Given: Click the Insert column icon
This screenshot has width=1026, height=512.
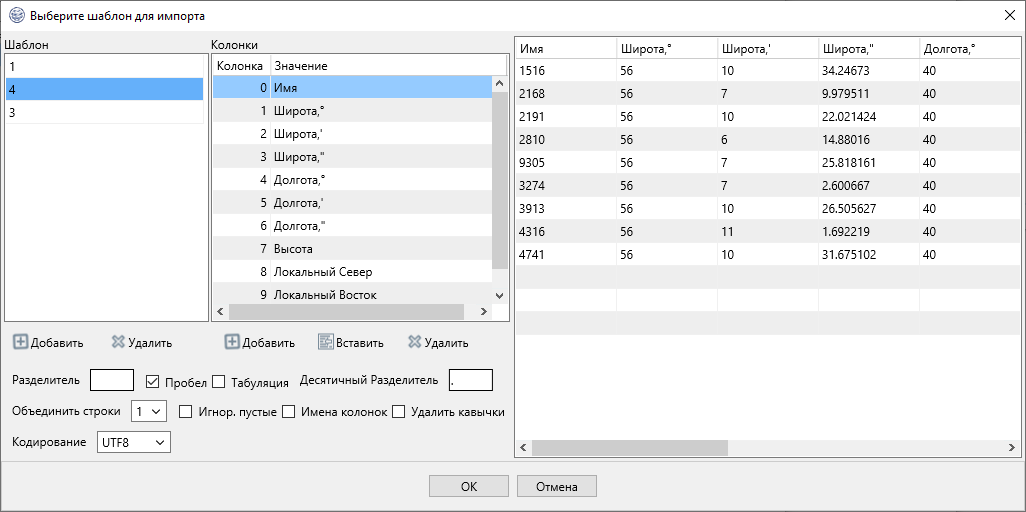Looking at the screenshot, I should pyautogui.click(x=326, y=342).
